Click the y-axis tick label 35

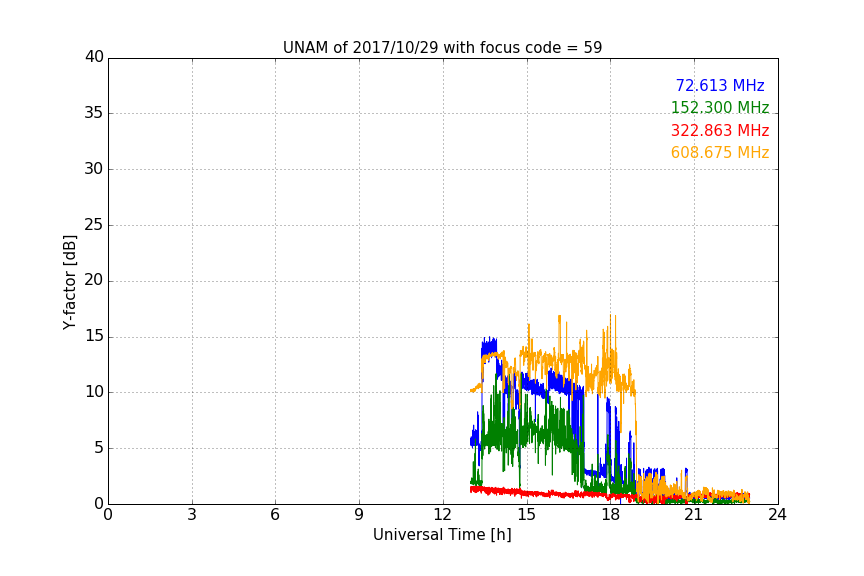tap(94, 113)
